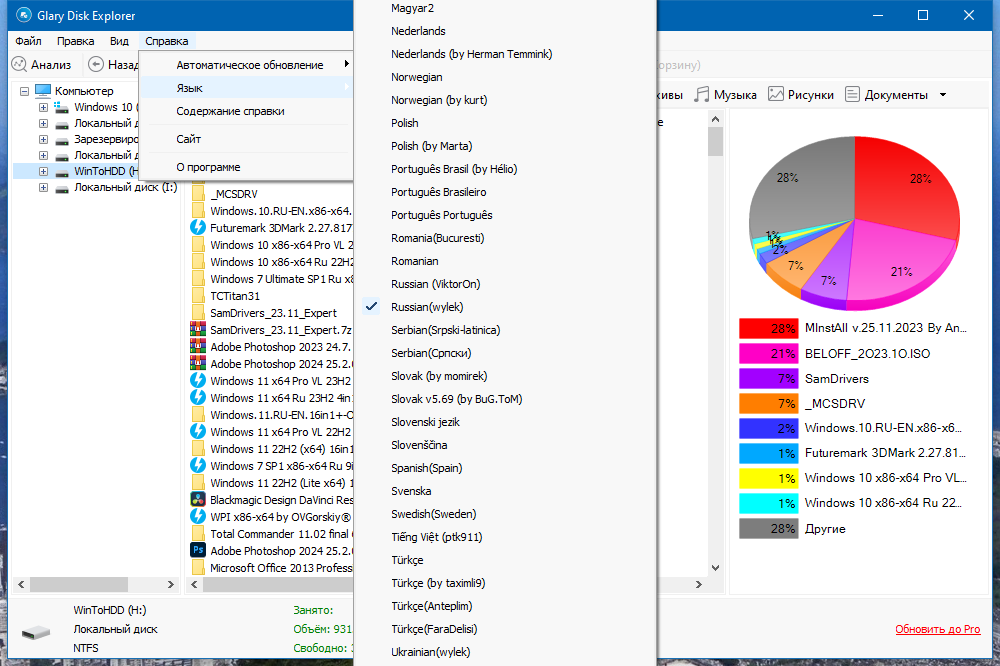Click file list vertical scrollbar down arrow
Screen dimensions: 1000x666
(716, 568)
